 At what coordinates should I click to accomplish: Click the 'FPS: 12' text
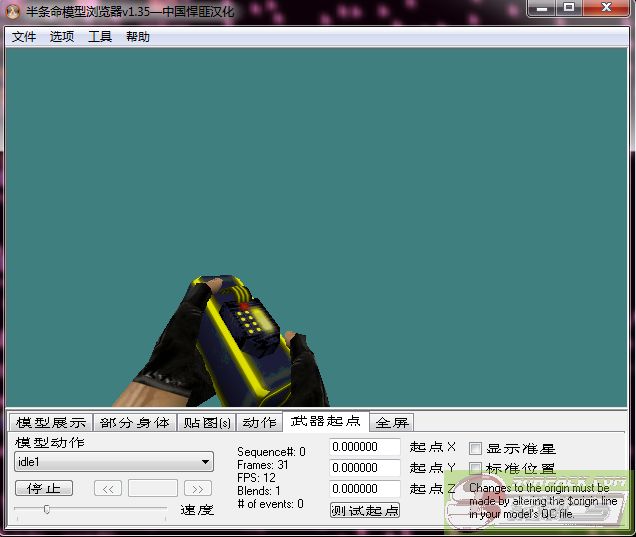[256, 478]
